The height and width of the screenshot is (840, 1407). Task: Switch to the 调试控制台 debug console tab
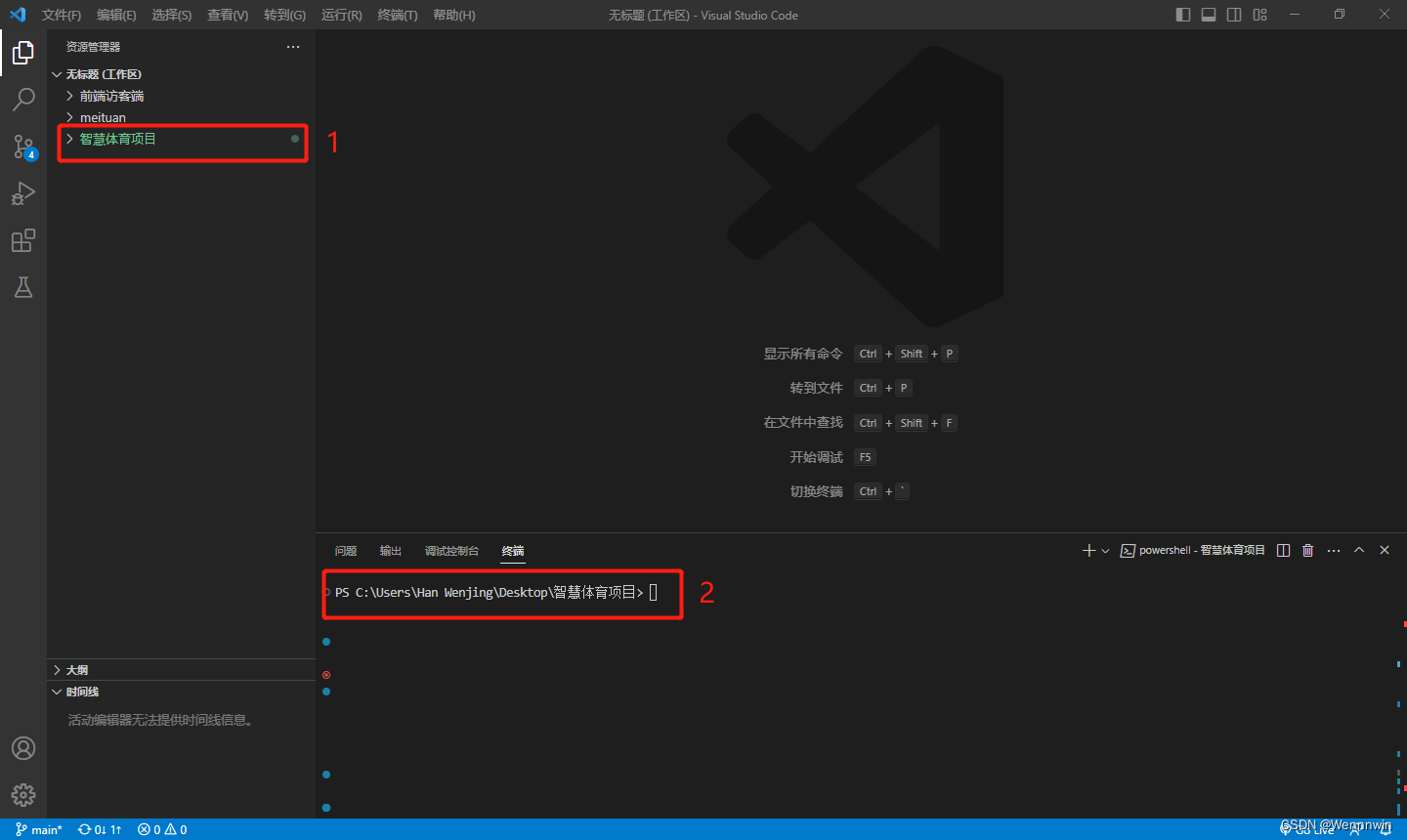click(x=451, y=551)
